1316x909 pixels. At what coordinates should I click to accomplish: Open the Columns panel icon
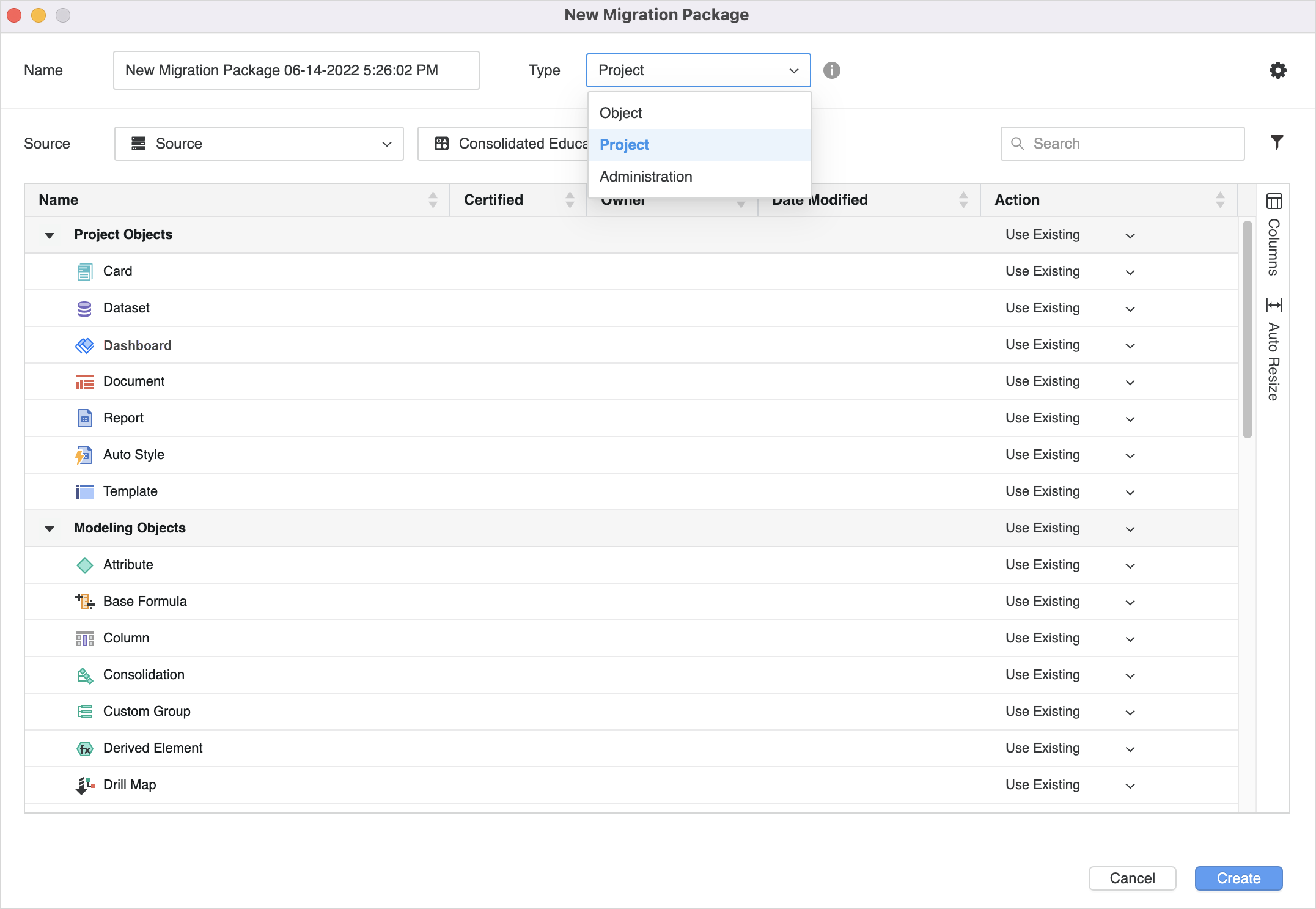[1274, 201]
